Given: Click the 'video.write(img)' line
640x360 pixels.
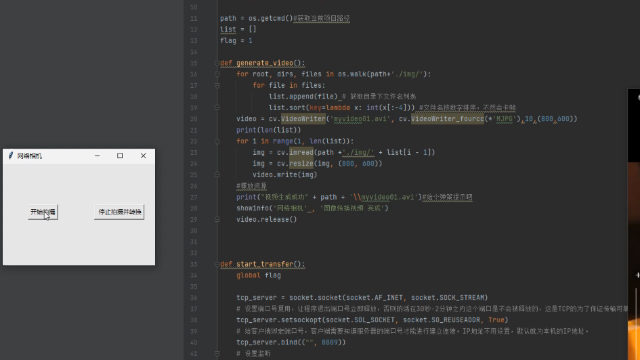Looking at the screenshot, I should click(x=285, y=175).
